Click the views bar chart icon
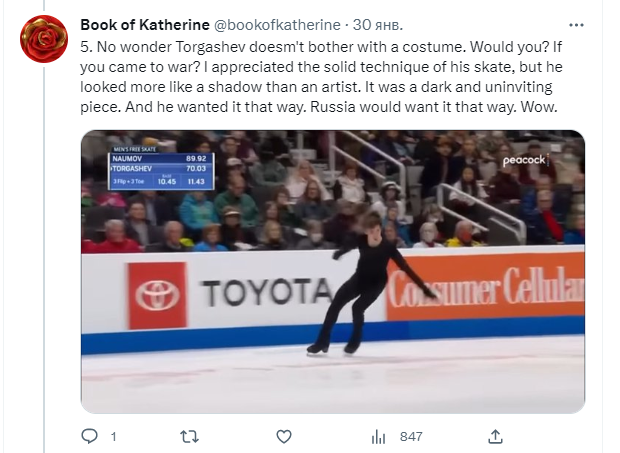Image resolution: width=620 pixels, height=453 pixels. (x=379, y=436)
